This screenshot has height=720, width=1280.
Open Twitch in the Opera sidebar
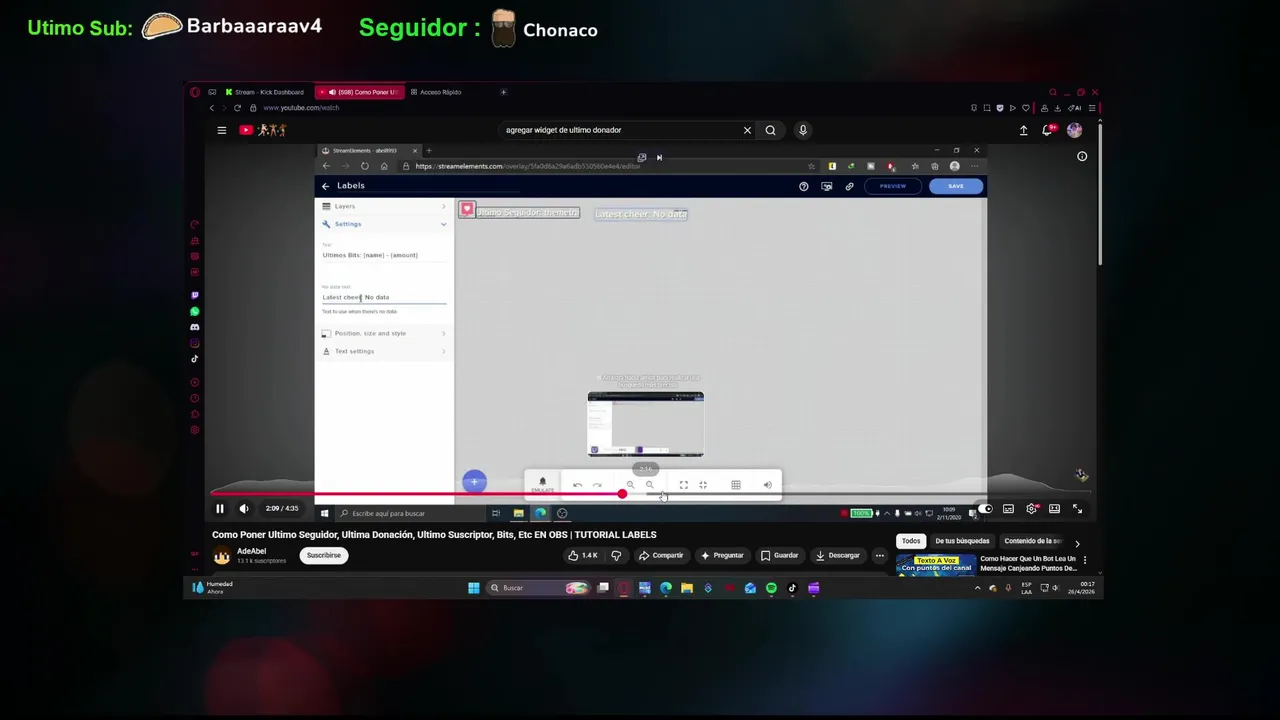[194, 296]
